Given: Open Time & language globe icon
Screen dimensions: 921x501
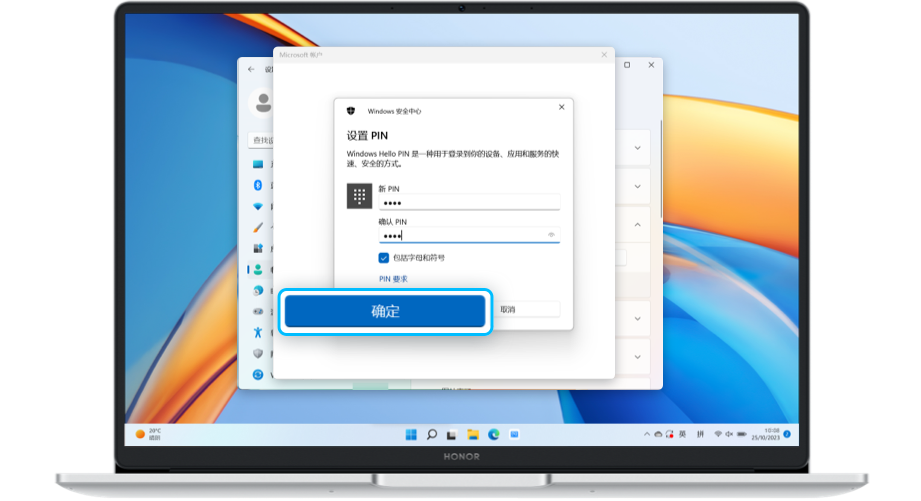Looking at the screenshot, I should (258, 291).
